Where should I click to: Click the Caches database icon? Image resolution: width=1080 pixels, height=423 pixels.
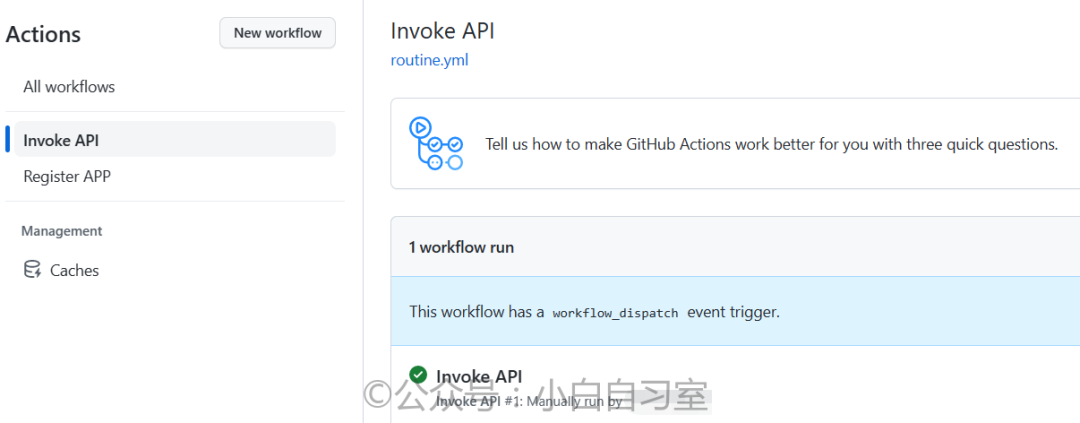[x=32, y=269]
